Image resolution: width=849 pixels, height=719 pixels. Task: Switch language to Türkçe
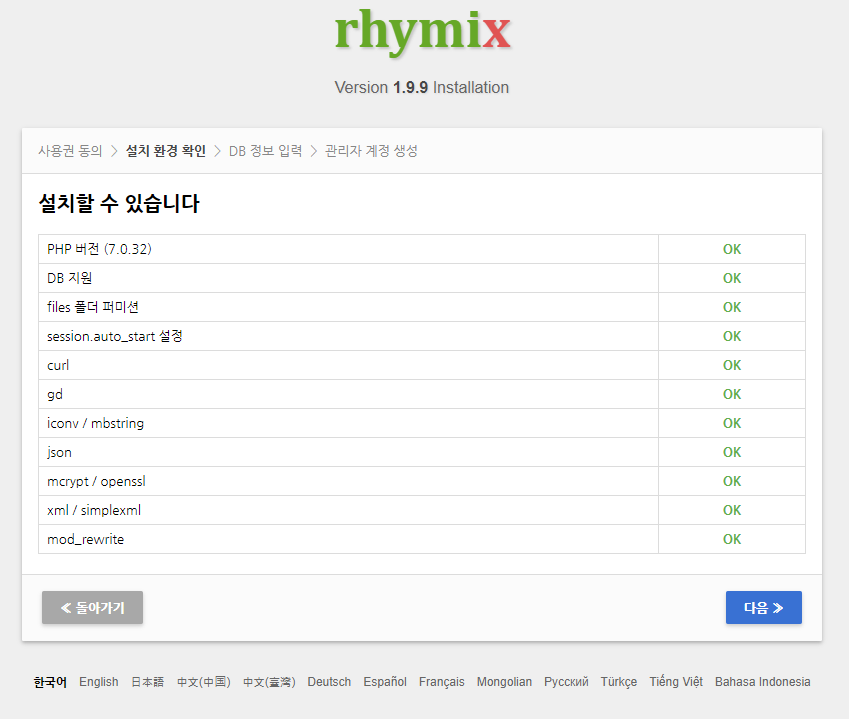click(619, 682)
